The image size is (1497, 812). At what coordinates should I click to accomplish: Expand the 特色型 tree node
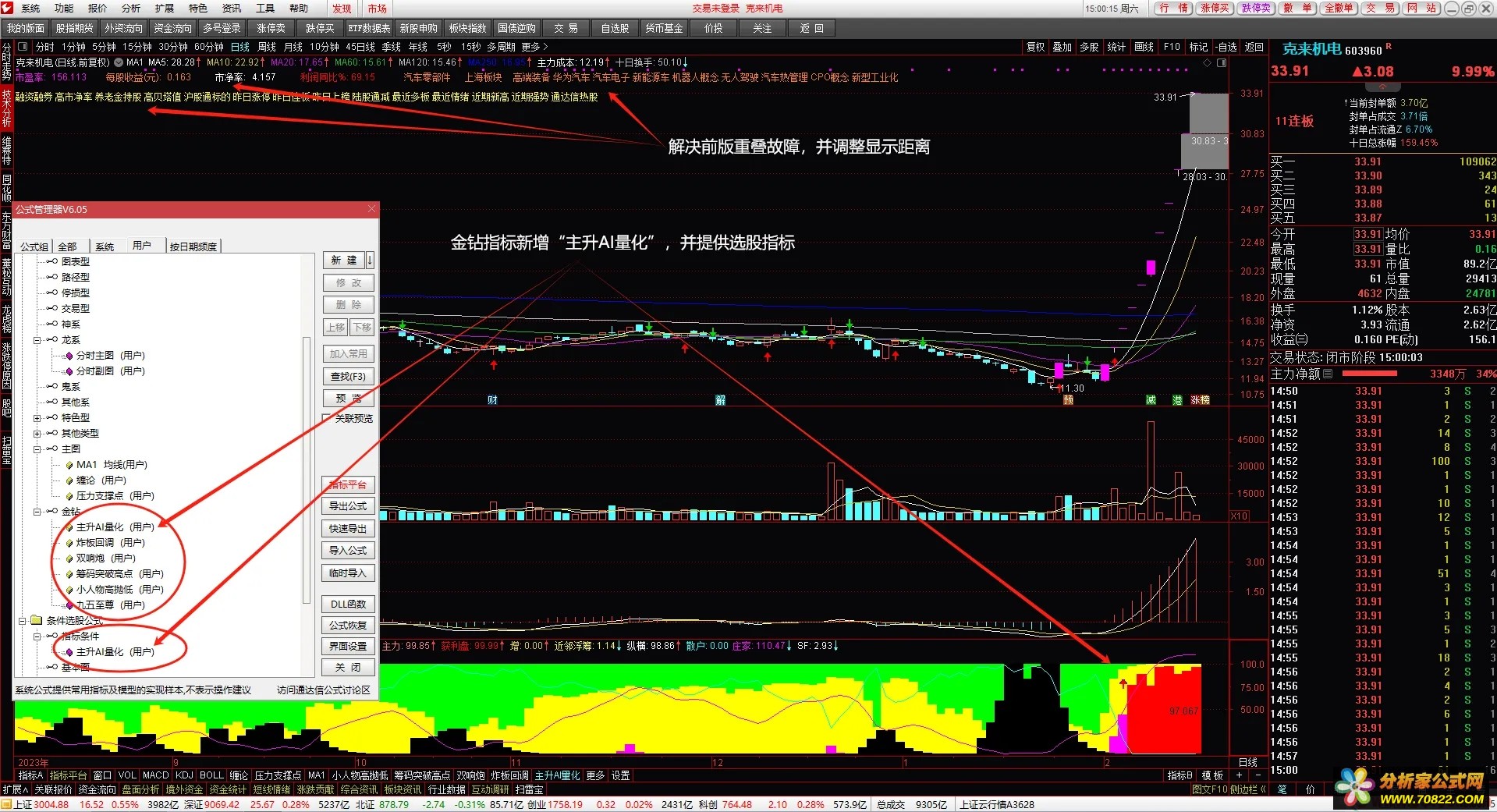pyautogui.click(x=37, y=418)
